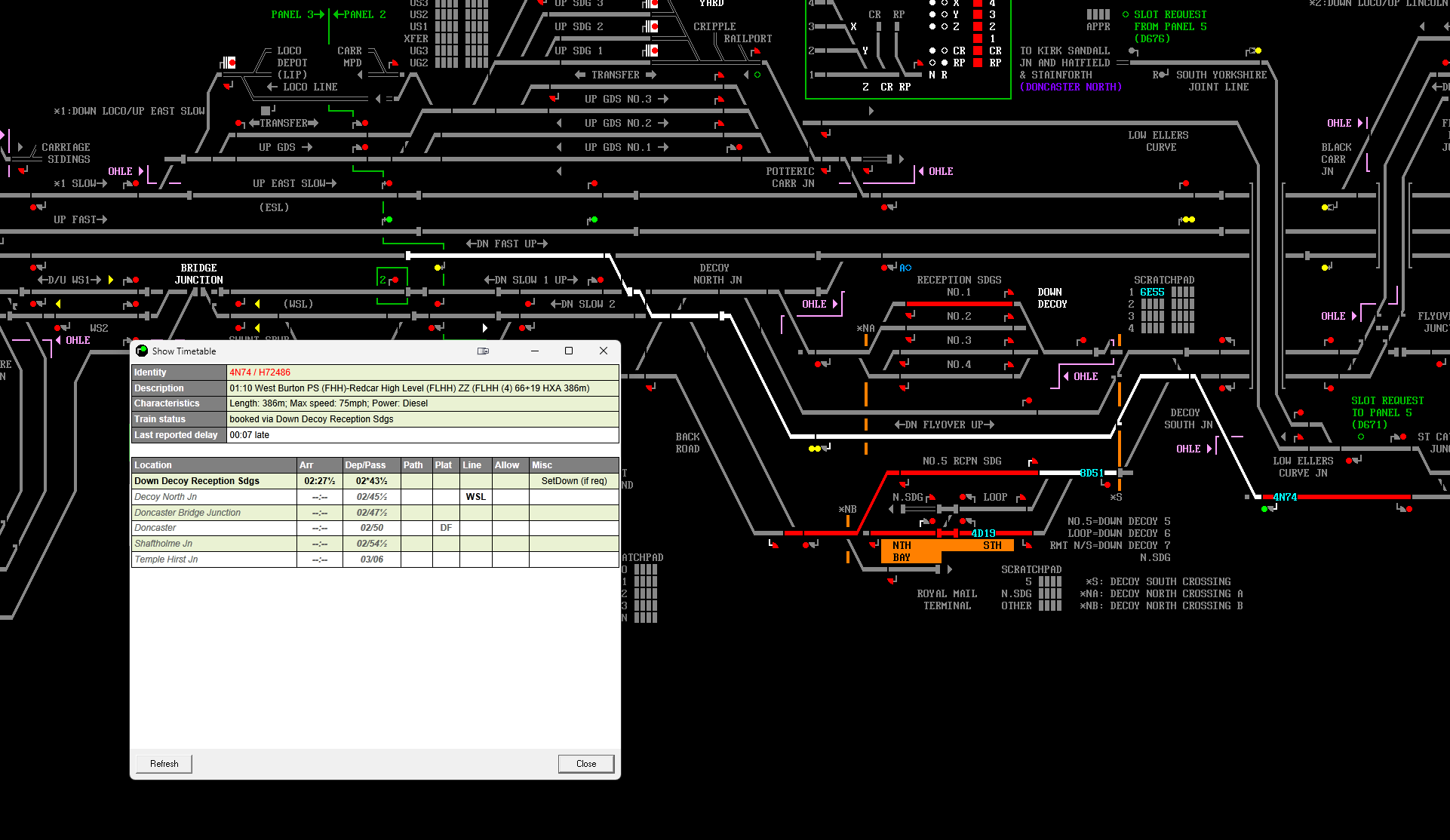Image resolution: width=1450 pixels, height=840 pixels.
Task: Set the Z frame release to N
Action: click(x=932, y=26)
